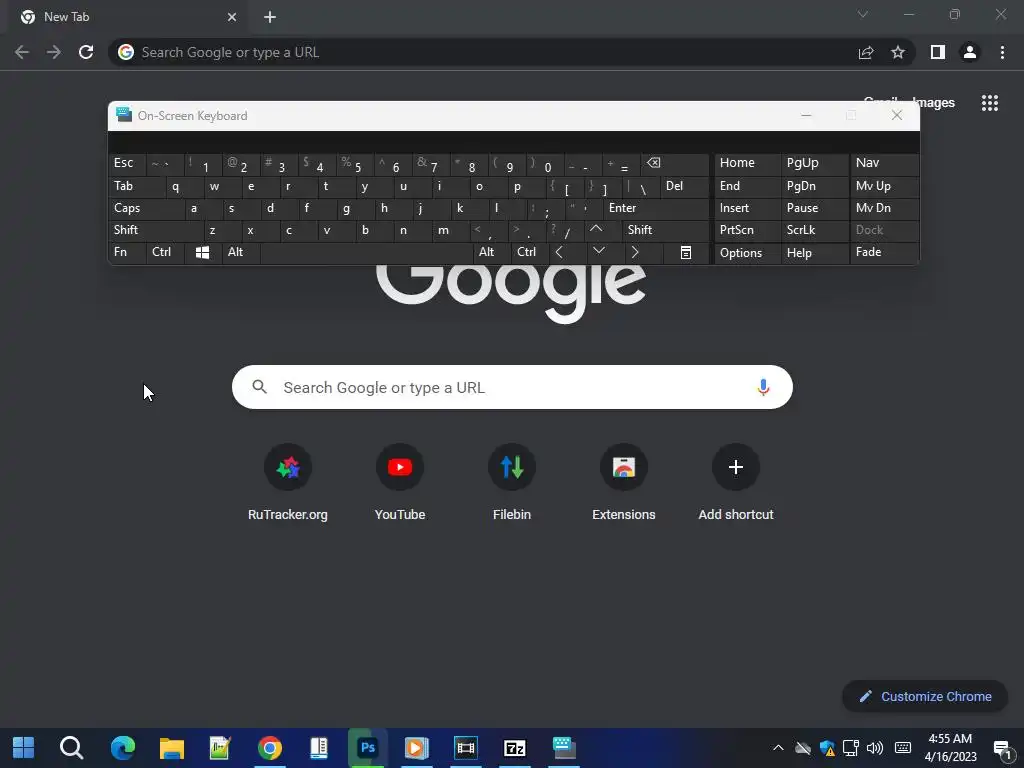This screenshot has height=768, width=1024.
Task: Toggle Fn key on On-Screen Keyboard
Action: pos(127,252)
